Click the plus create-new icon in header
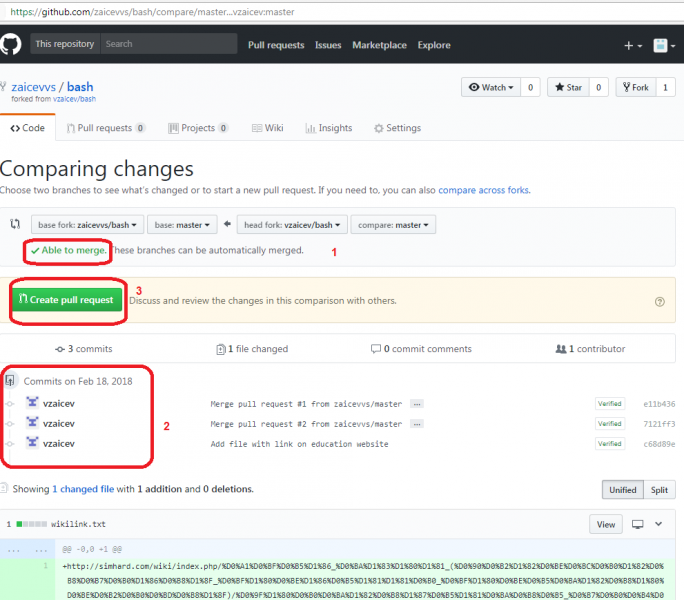Image resolution: width=684 pixels, height=600 pixels. 632,45
